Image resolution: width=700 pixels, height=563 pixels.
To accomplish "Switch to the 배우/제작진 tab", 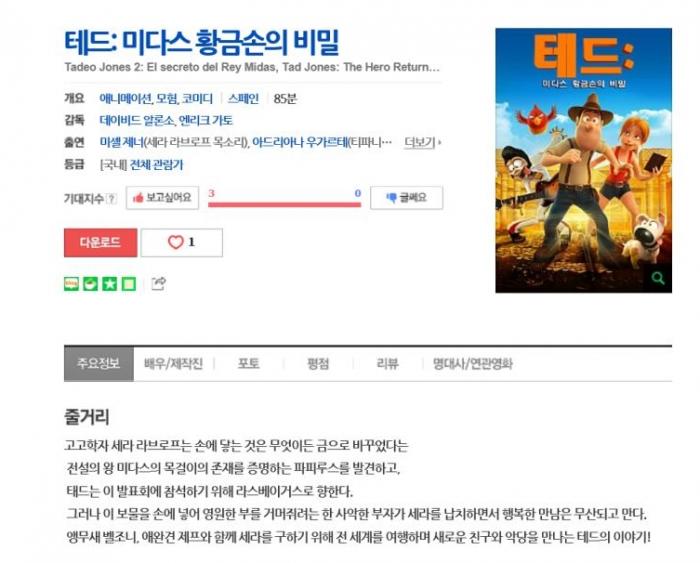I will 174,364.
